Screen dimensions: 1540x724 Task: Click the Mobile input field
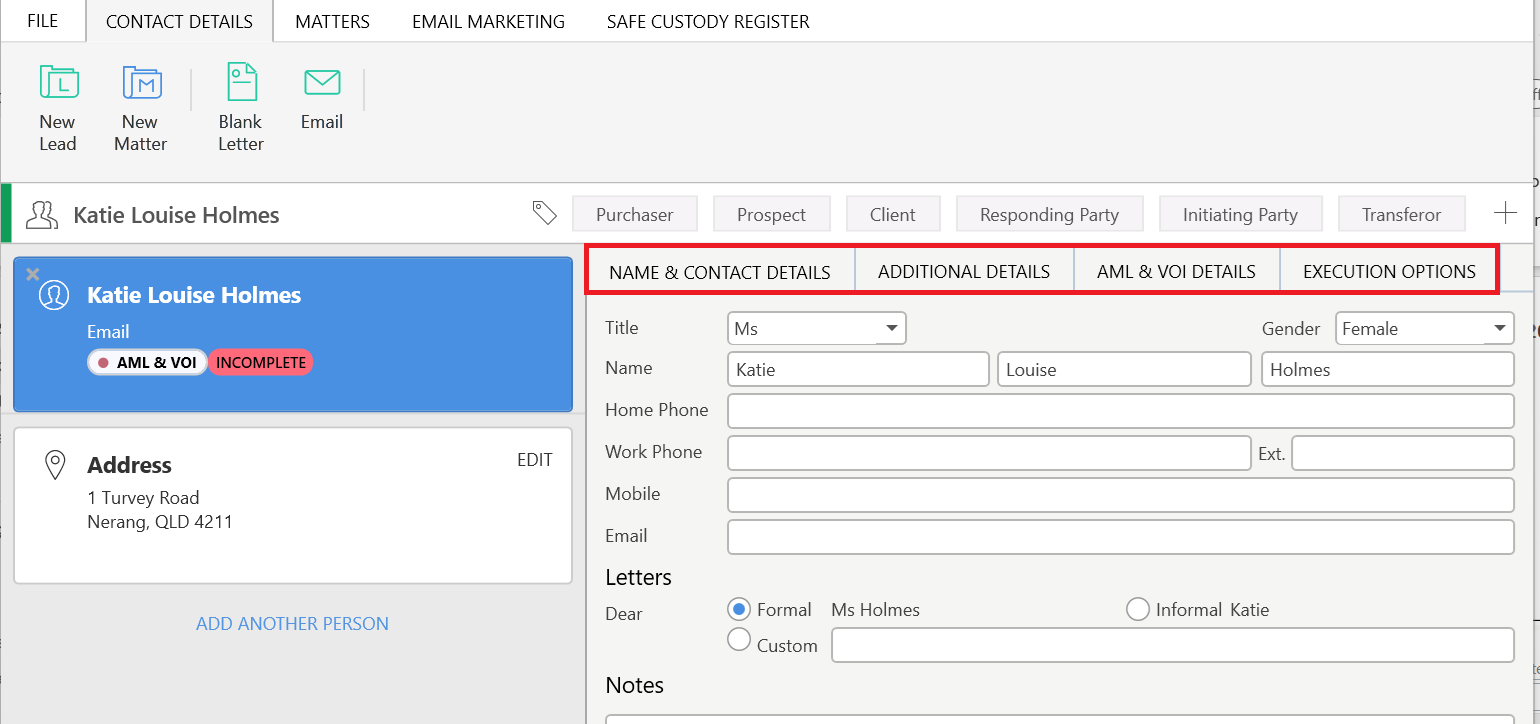tap(1120, 495)
